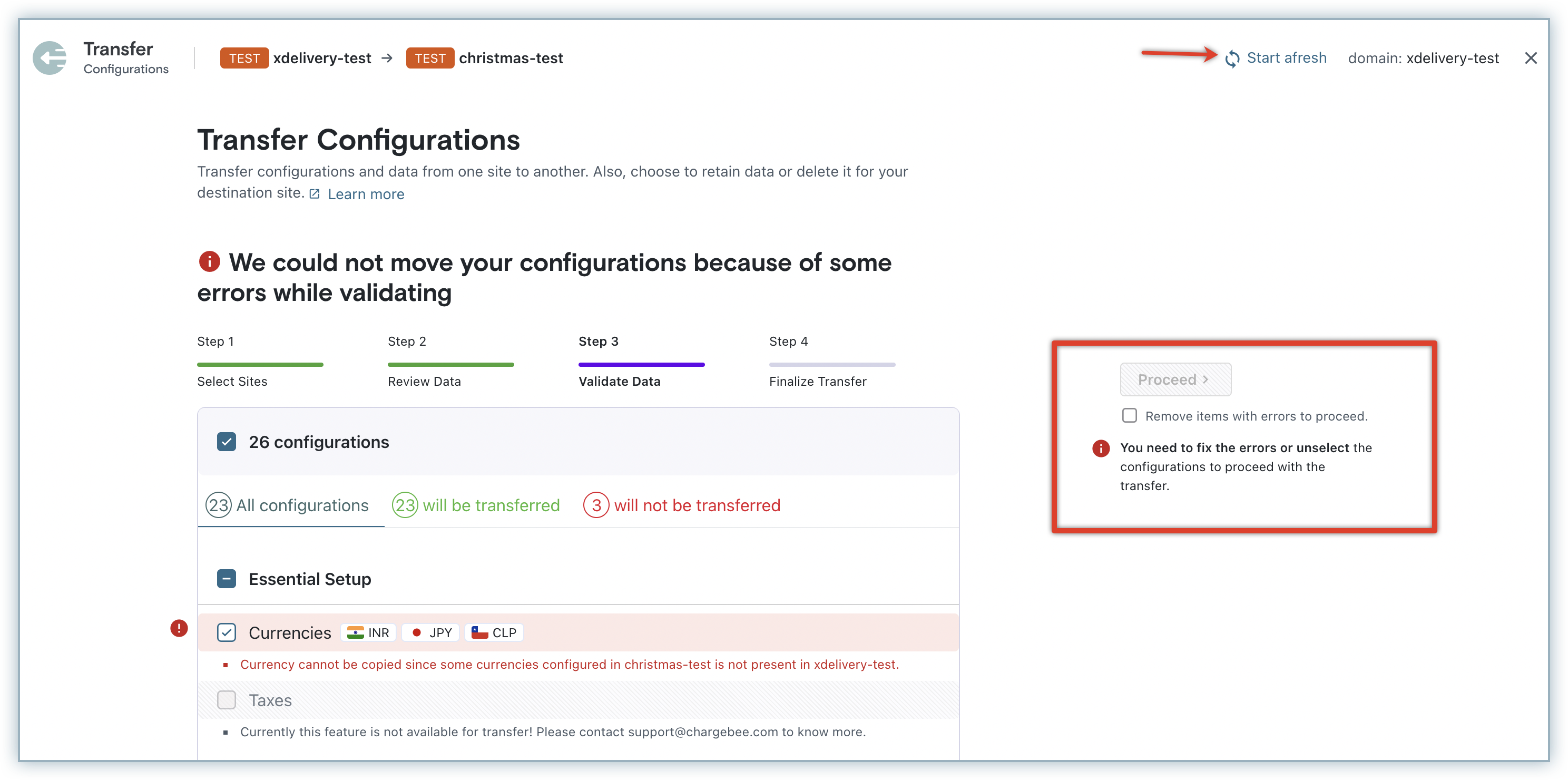Screen dimensions: 1568x780
Task: Click the INR currency flag badge
Action: pos(368,632)
